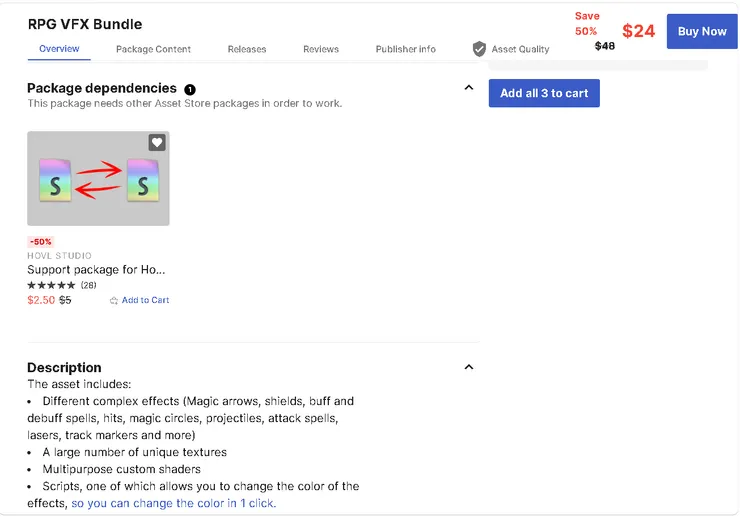
Task: Open the Asset Quality tab
Action: [520, 49]
